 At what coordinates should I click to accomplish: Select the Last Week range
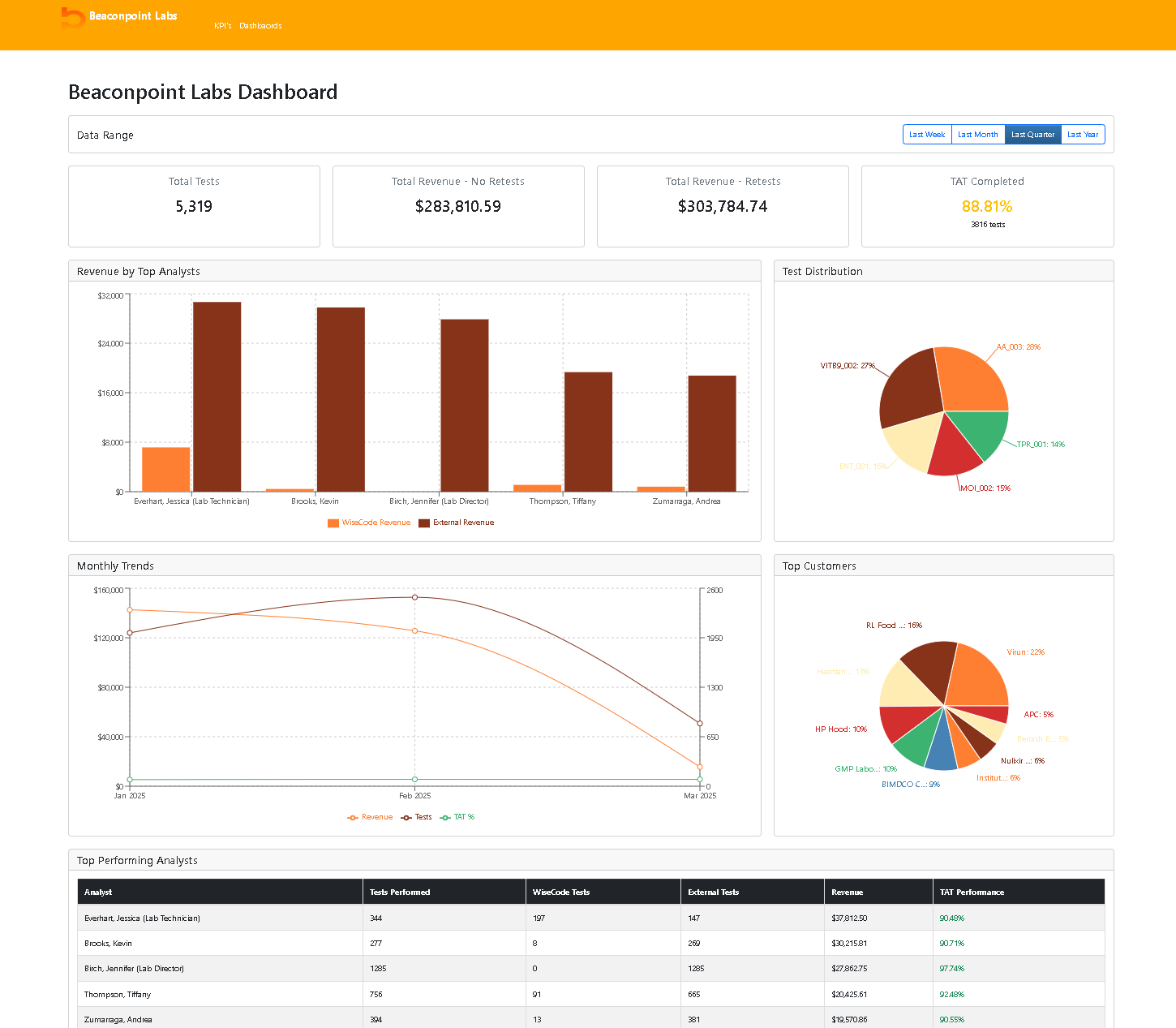tap(927, 135)
